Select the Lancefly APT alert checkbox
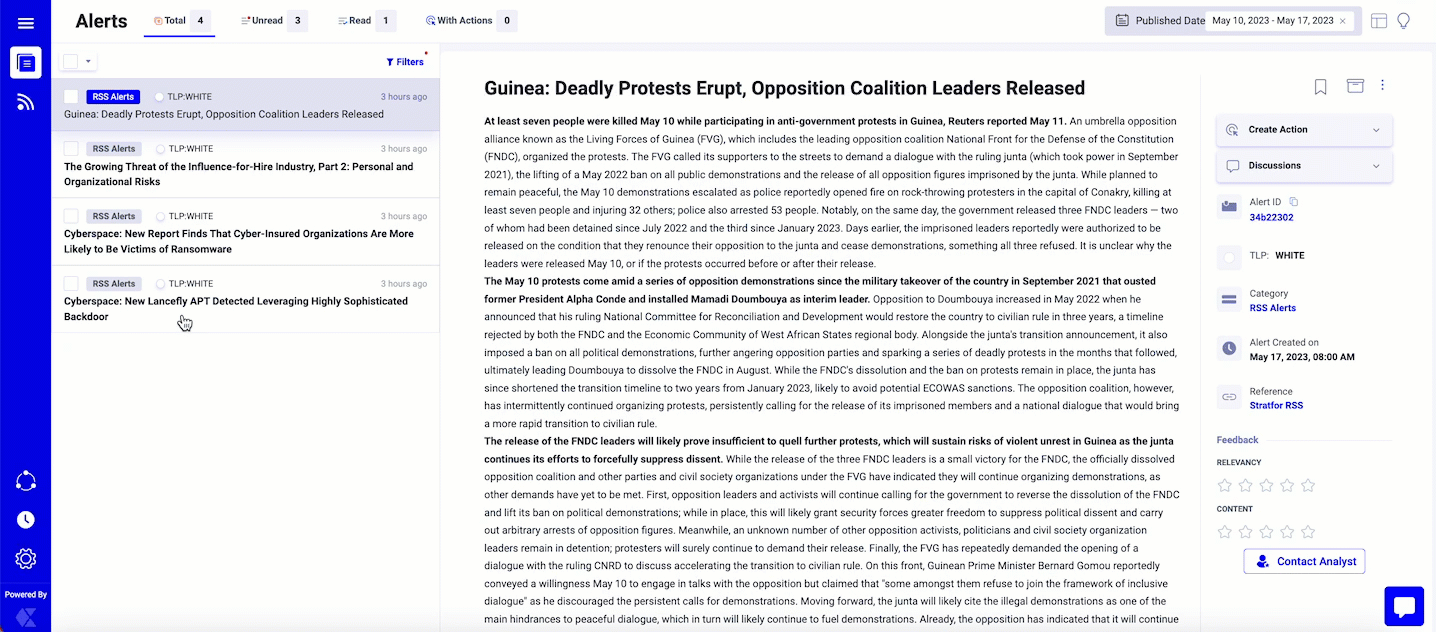 (71, 284)
